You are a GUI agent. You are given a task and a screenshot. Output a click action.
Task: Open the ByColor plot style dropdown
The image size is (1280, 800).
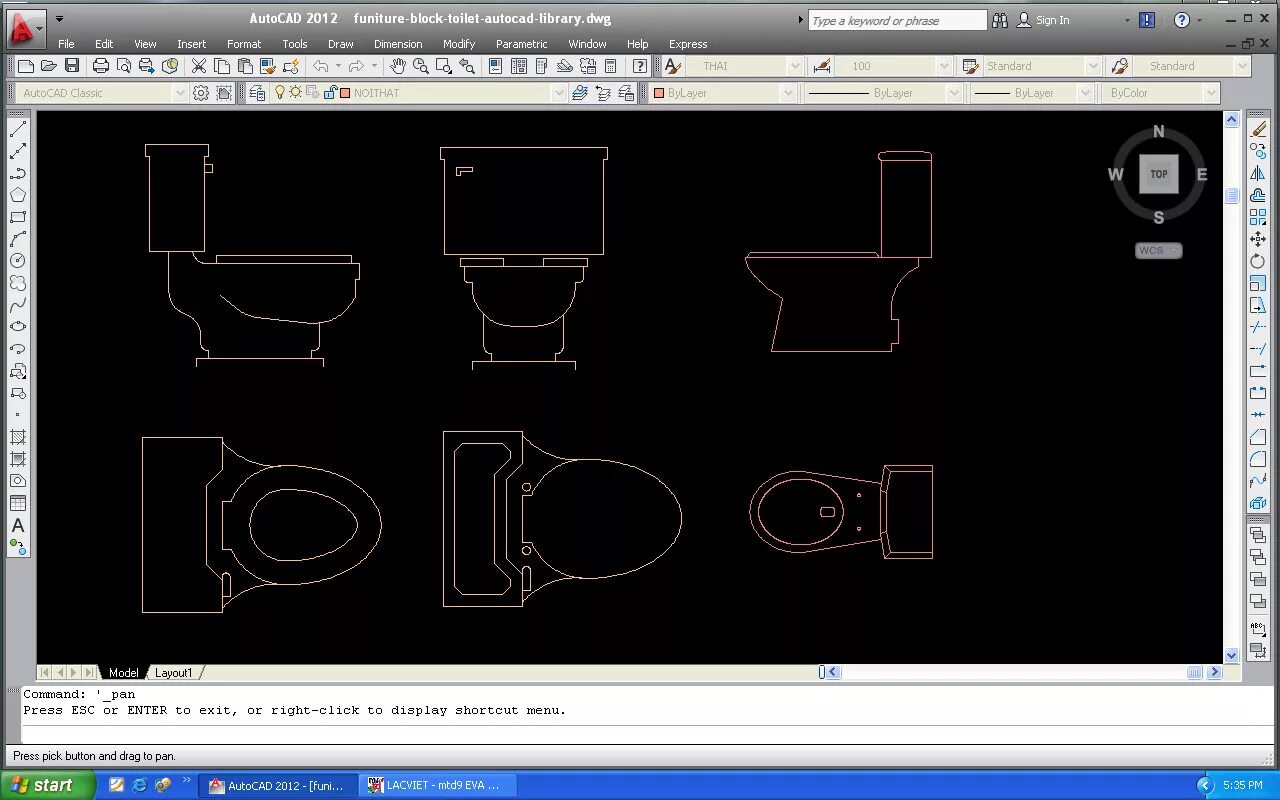(1212, 93)
